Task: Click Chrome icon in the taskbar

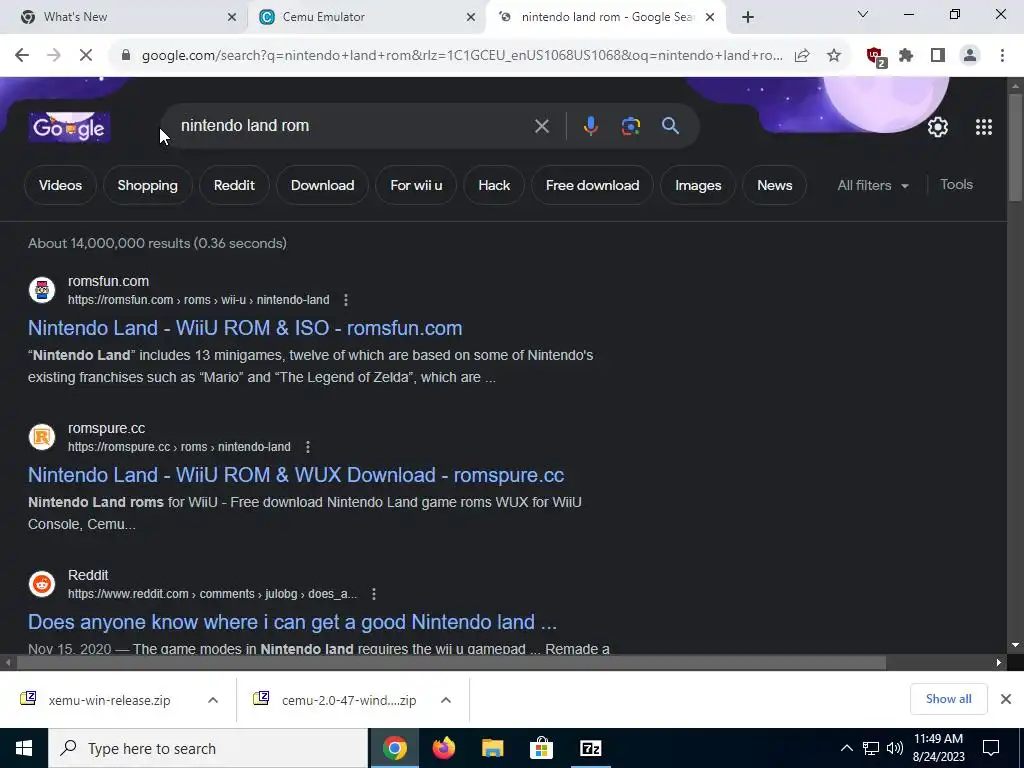Action: click(394, 748)
